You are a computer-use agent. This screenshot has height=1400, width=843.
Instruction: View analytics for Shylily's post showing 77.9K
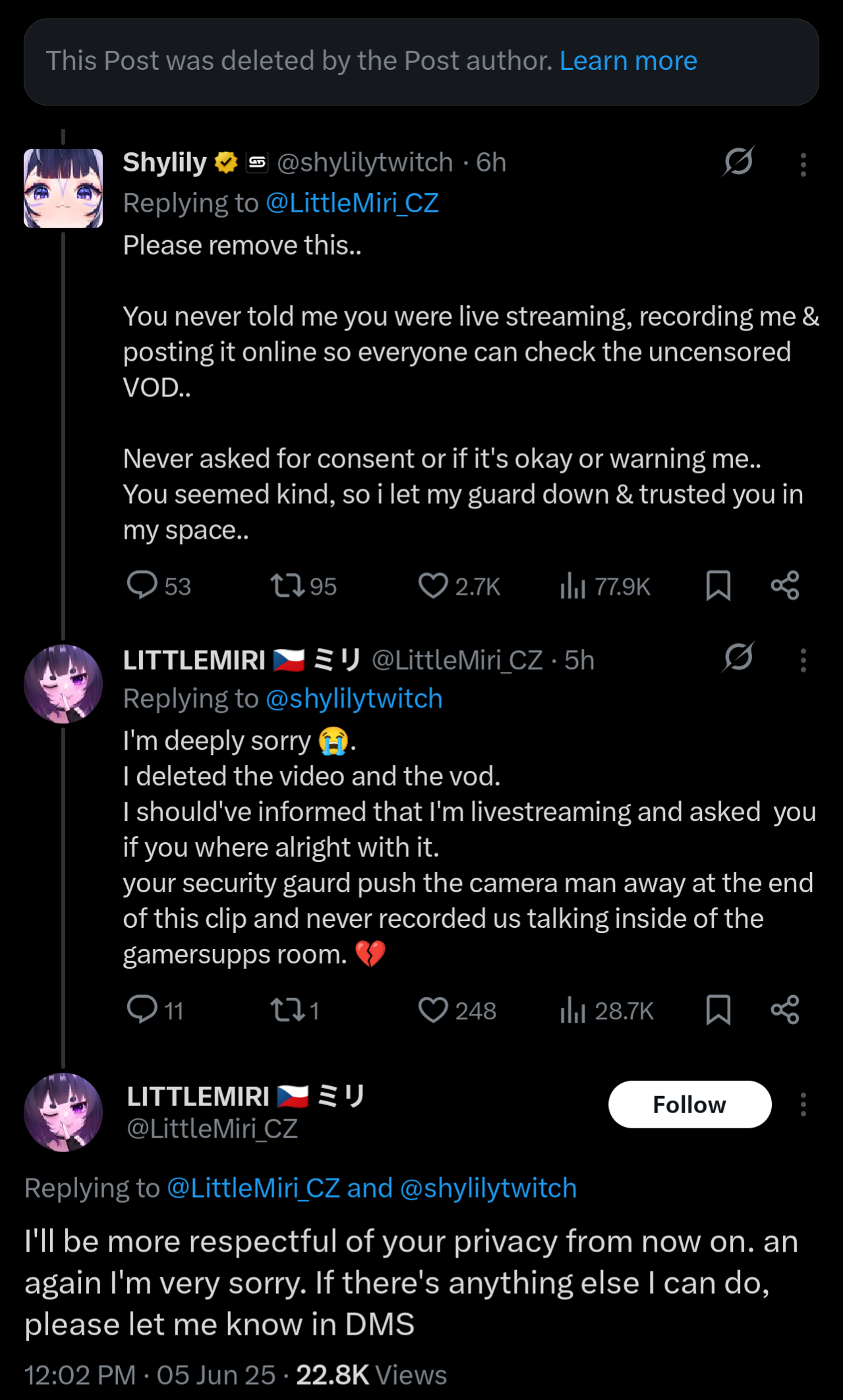573,585
